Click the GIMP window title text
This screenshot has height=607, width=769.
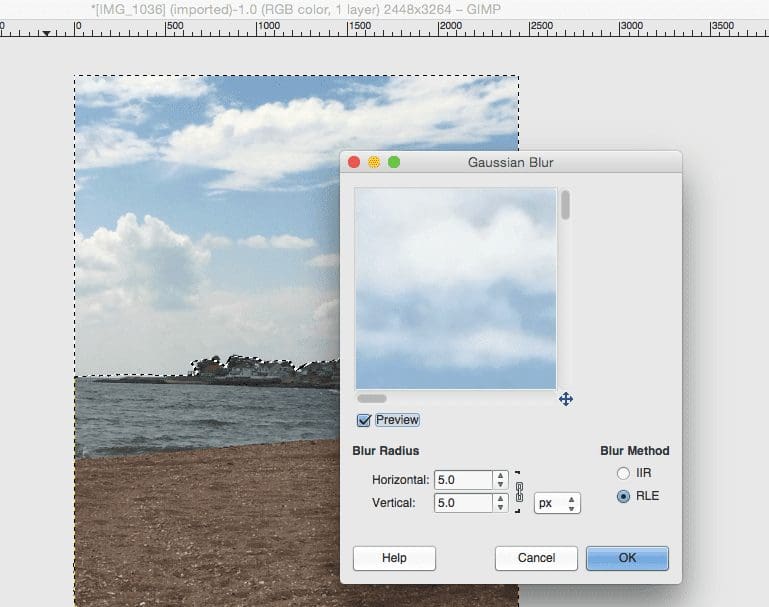[296, 9]
